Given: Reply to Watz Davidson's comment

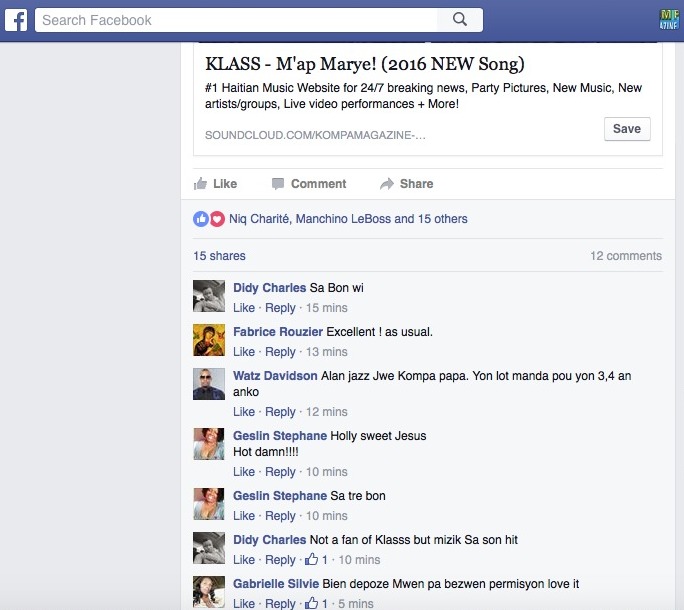Looking at the screenshot, I should [280, 412].
